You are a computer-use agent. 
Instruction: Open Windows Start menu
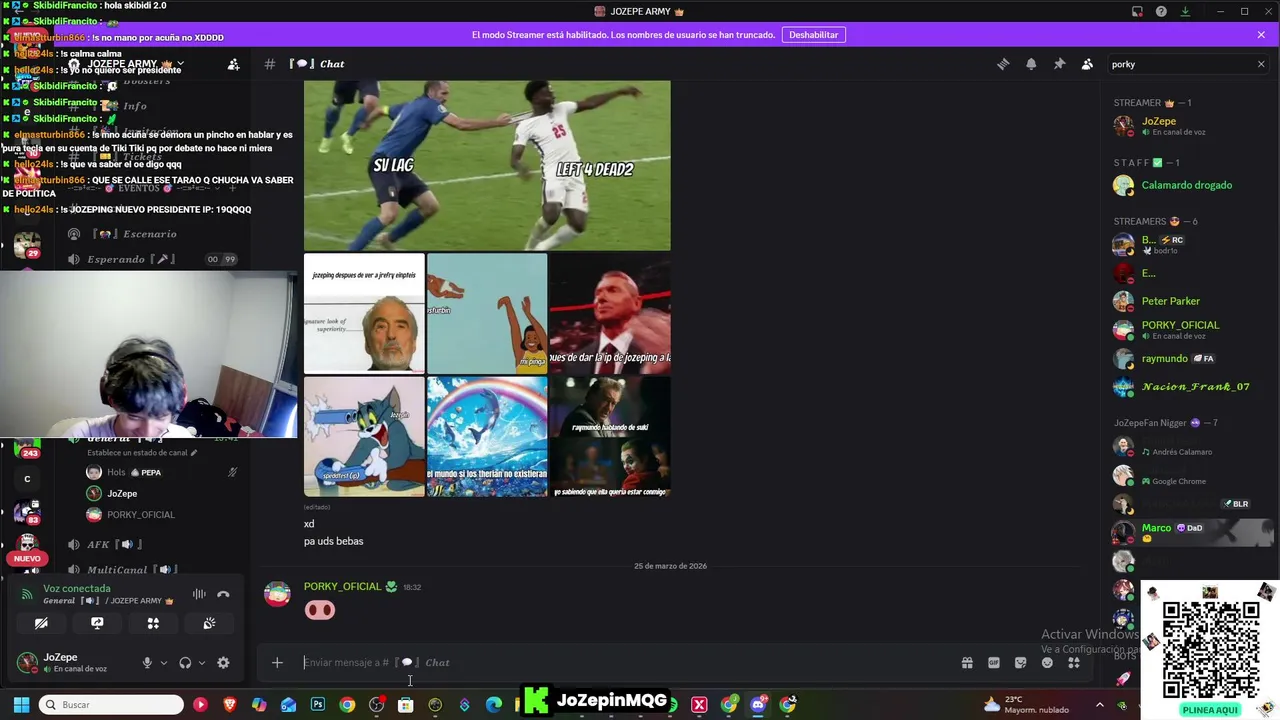tap(21, 705)
